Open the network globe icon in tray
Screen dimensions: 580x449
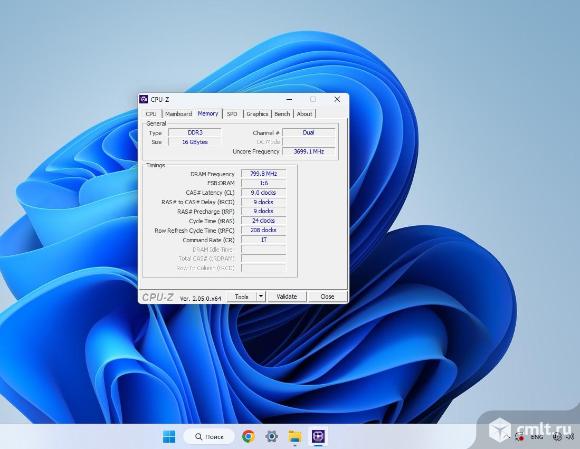point(557,437)
